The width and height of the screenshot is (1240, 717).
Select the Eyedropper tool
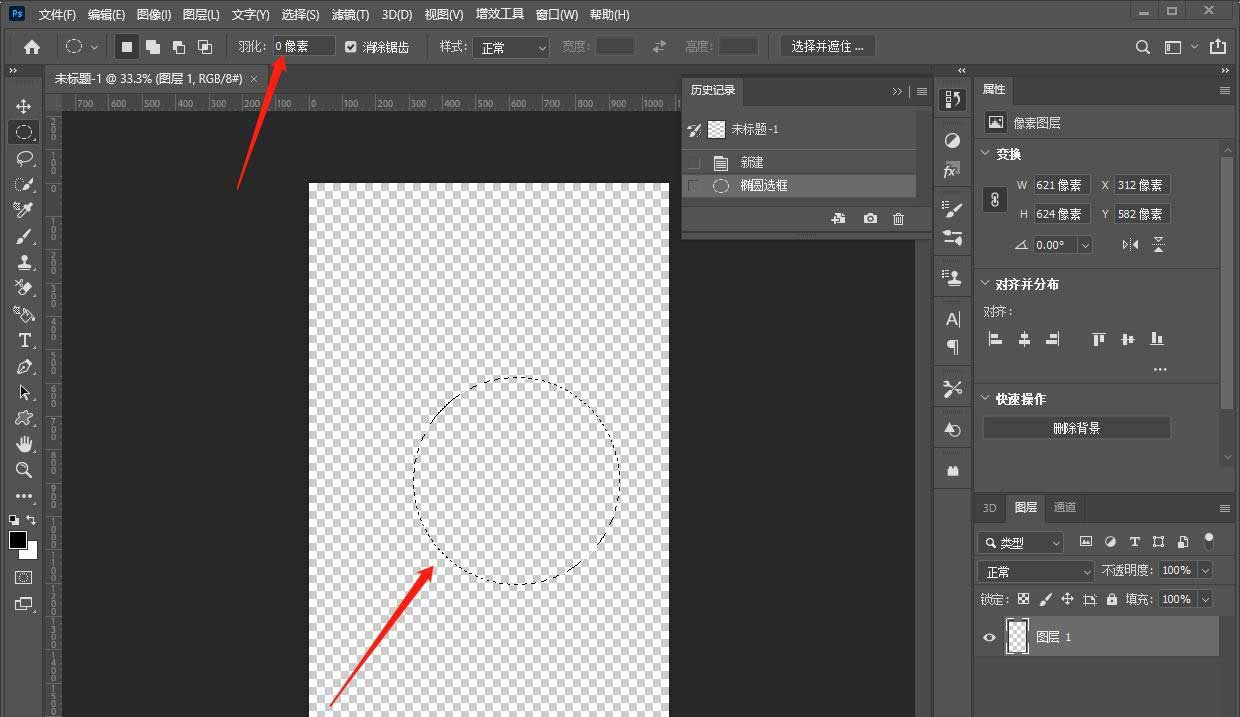click(24, 210)
